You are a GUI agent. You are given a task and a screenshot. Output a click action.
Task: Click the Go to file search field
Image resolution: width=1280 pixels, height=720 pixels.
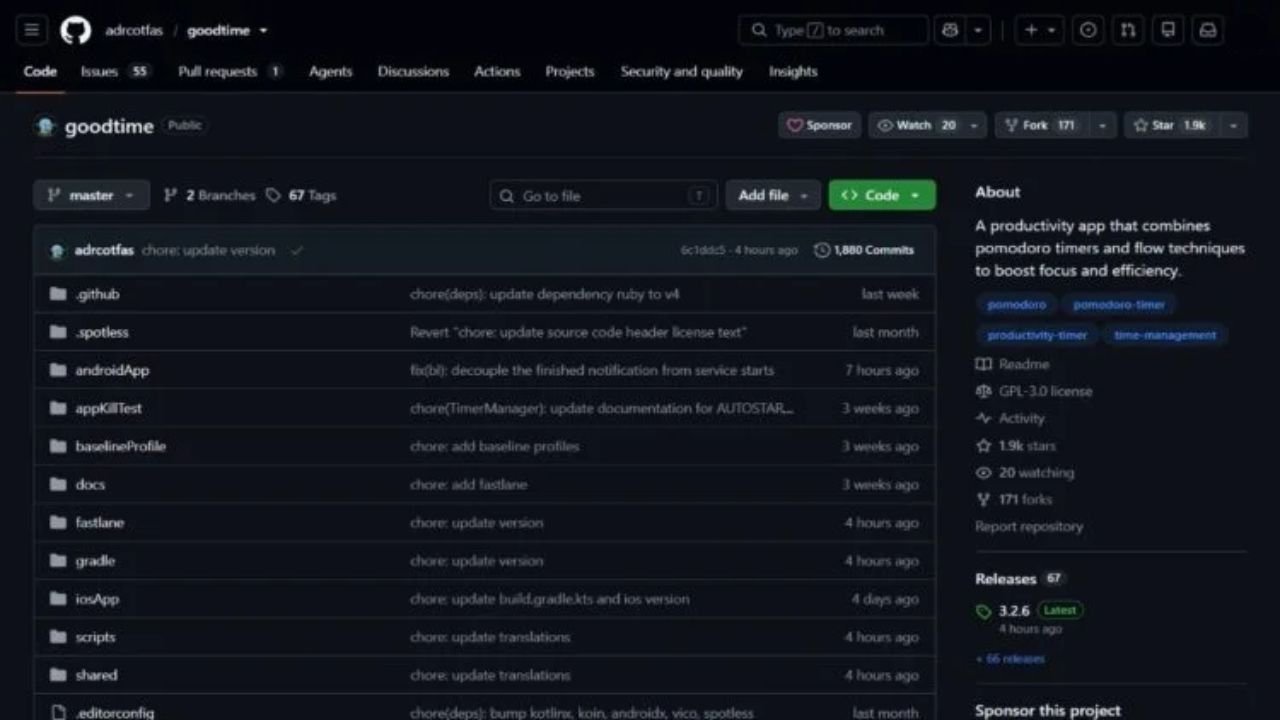(604, 195)
